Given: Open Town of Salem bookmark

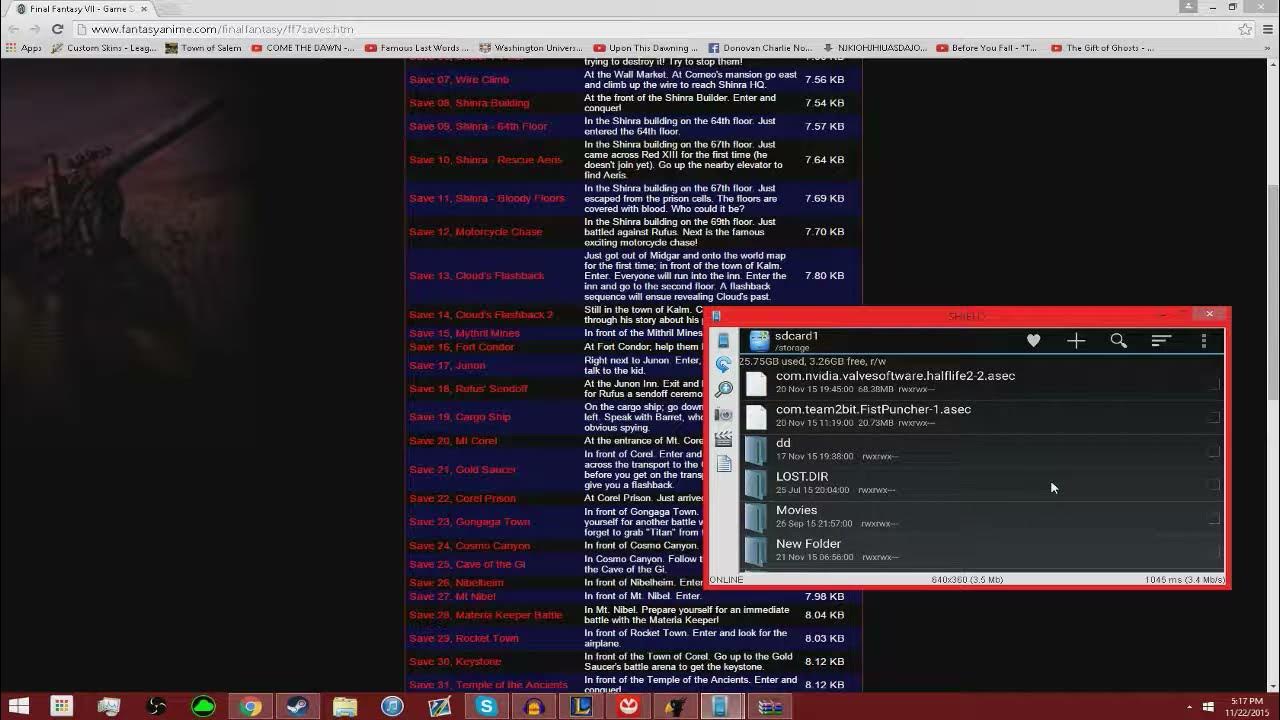Looking at the screenshot, I should tap(204, 48).
